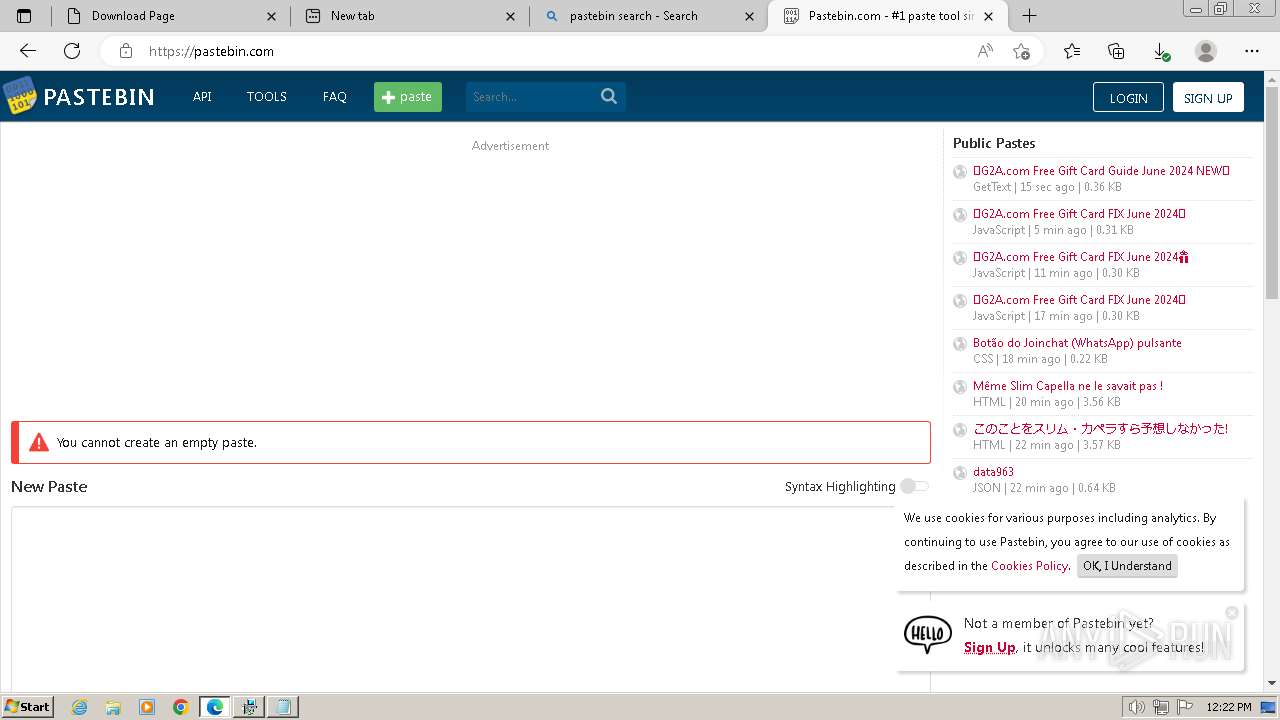Open G2A FIX paste posted 5 min ago
Image resolution: width=1280 pixels, height=720 pixels.
[x=1079, y=214]
